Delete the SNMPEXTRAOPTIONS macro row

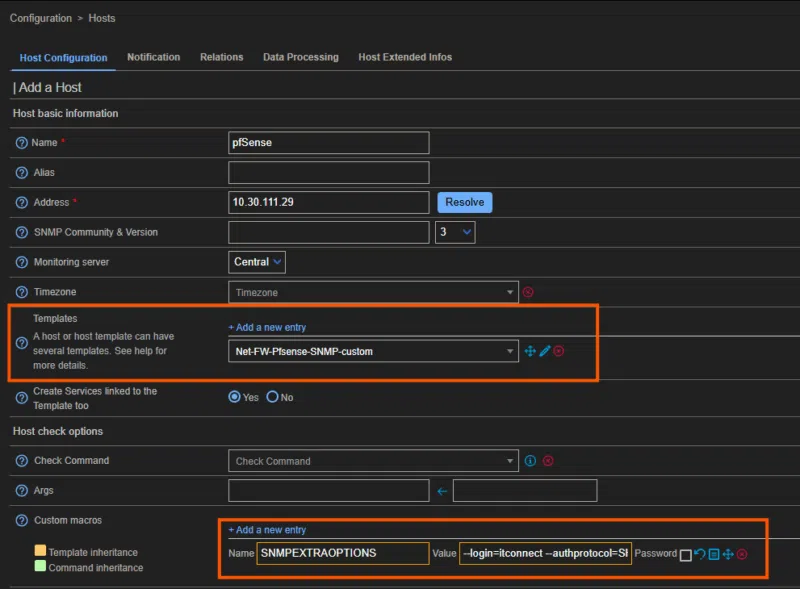pyautogui.click(x=742, y=554)
